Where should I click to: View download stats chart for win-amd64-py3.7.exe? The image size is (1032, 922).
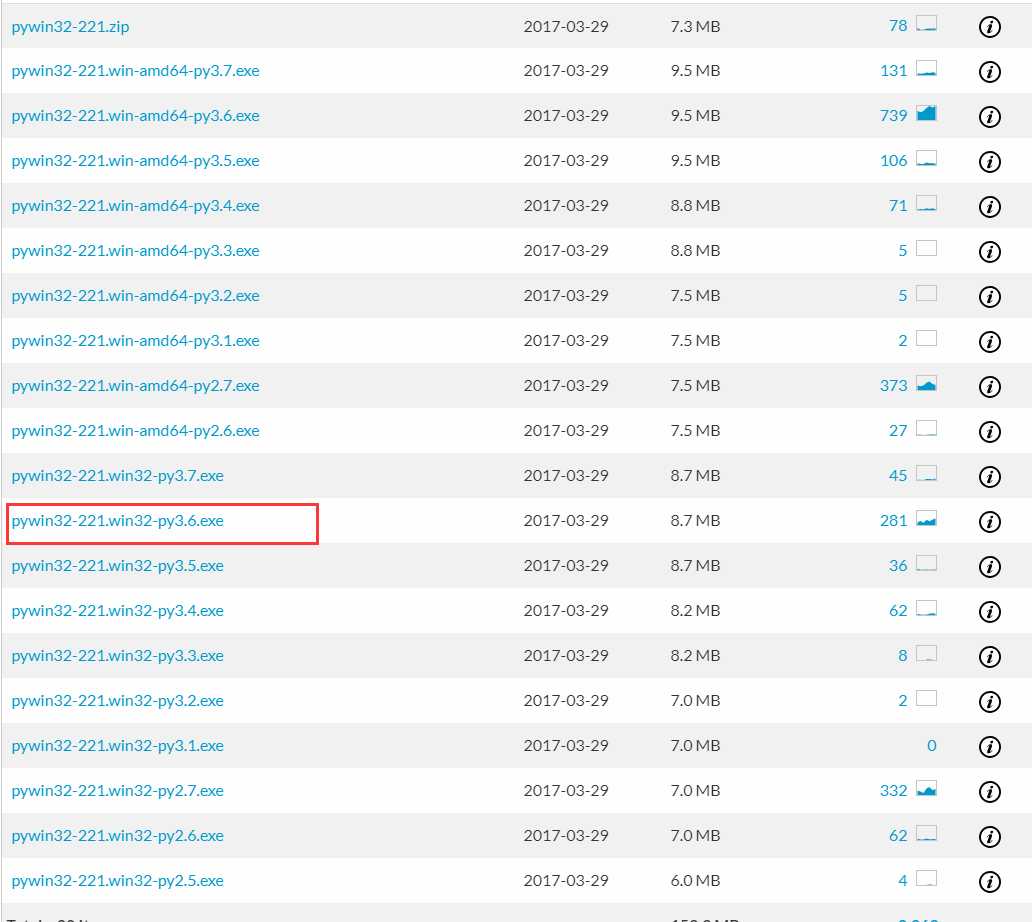pos(927,68)
